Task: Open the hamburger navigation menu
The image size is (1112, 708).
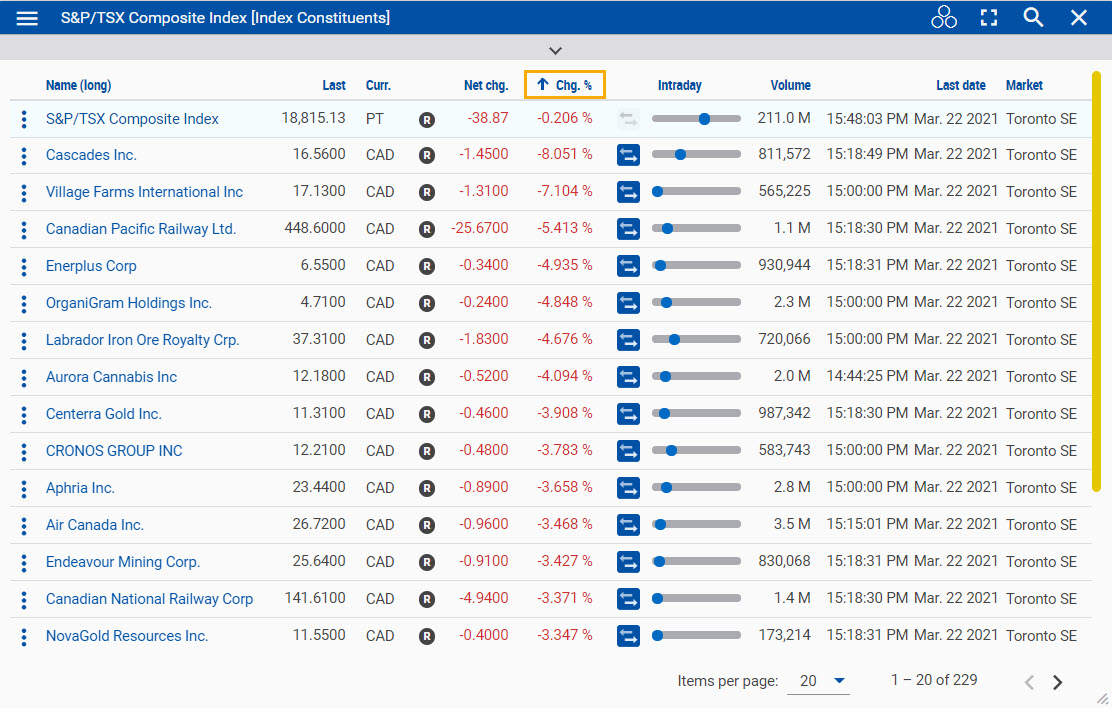Action: point(26,17)
